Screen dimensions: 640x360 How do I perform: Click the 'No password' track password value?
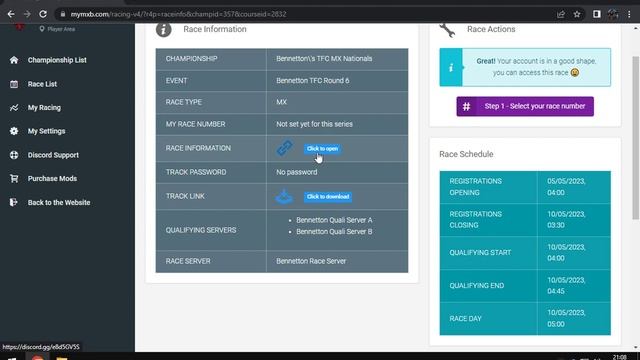pyautogui.click(x=296, y=172)
